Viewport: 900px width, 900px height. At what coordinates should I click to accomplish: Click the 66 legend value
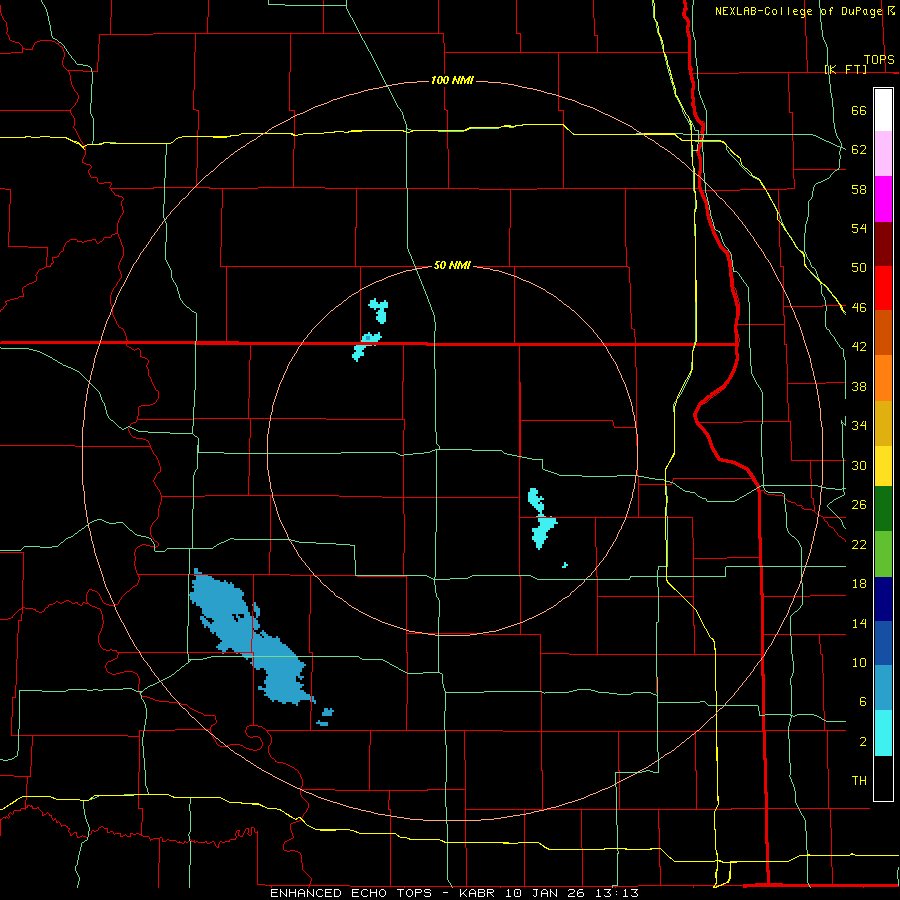(x=859, y=111)
